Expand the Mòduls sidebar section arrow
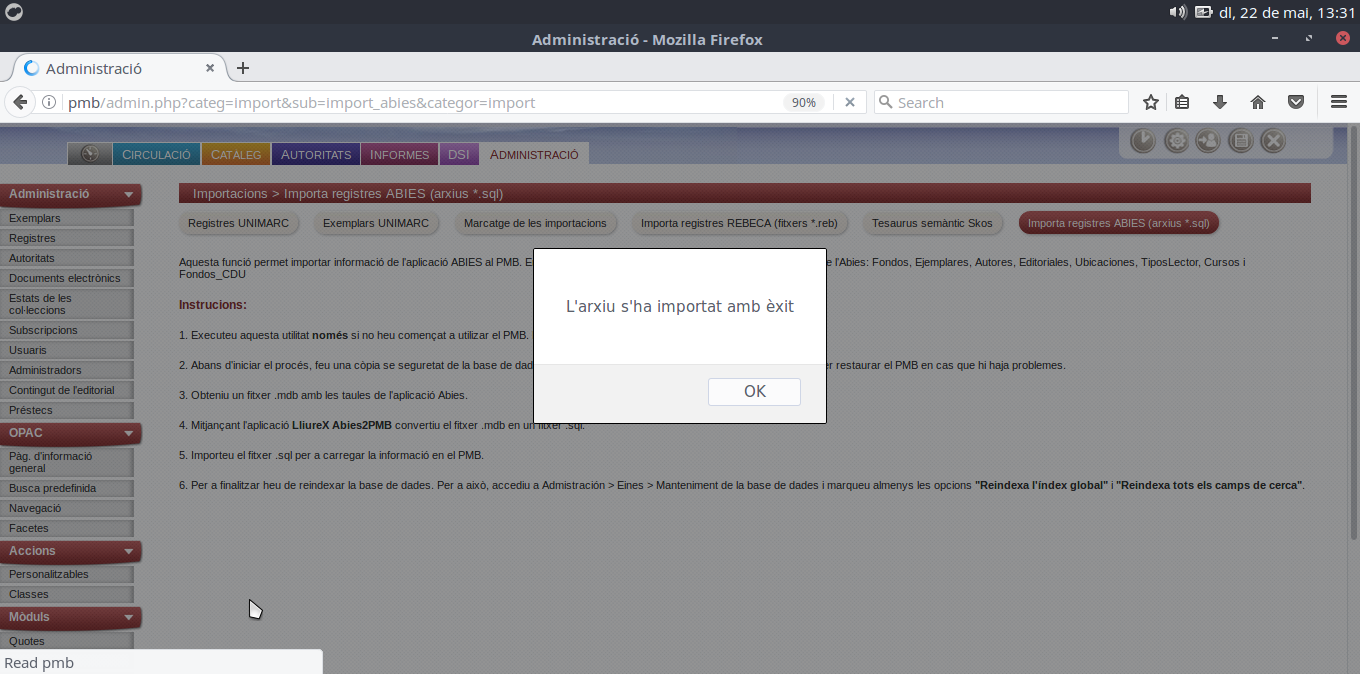Image resolution: width=1360 pixels, height=674 pixels. point(129,618)
